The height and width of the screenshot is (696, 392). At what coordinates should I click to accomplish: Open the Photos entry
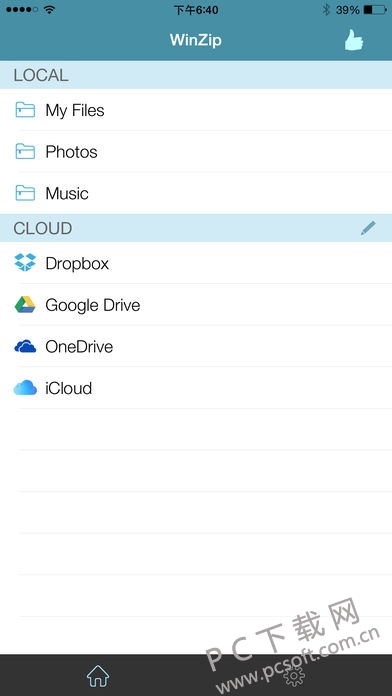click(196, 151)
